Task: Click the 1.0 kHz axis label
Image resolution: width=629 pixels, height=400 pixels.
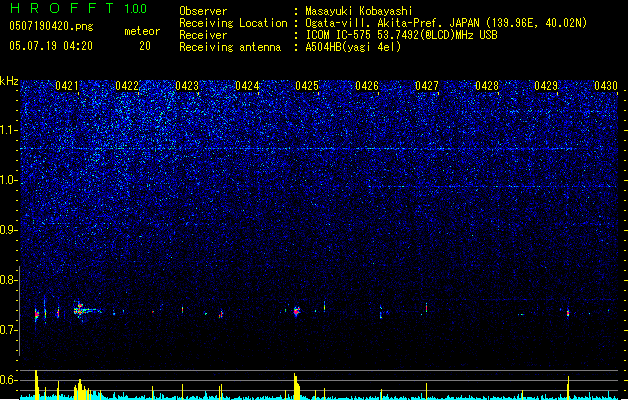Action: point(8,180)
